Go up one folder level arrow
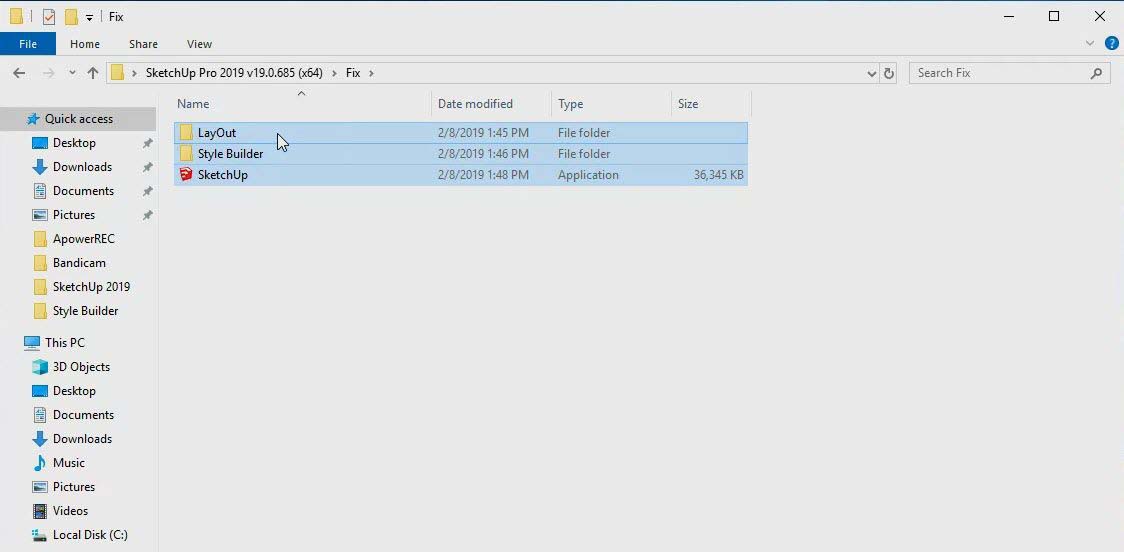 click(93, 73)
